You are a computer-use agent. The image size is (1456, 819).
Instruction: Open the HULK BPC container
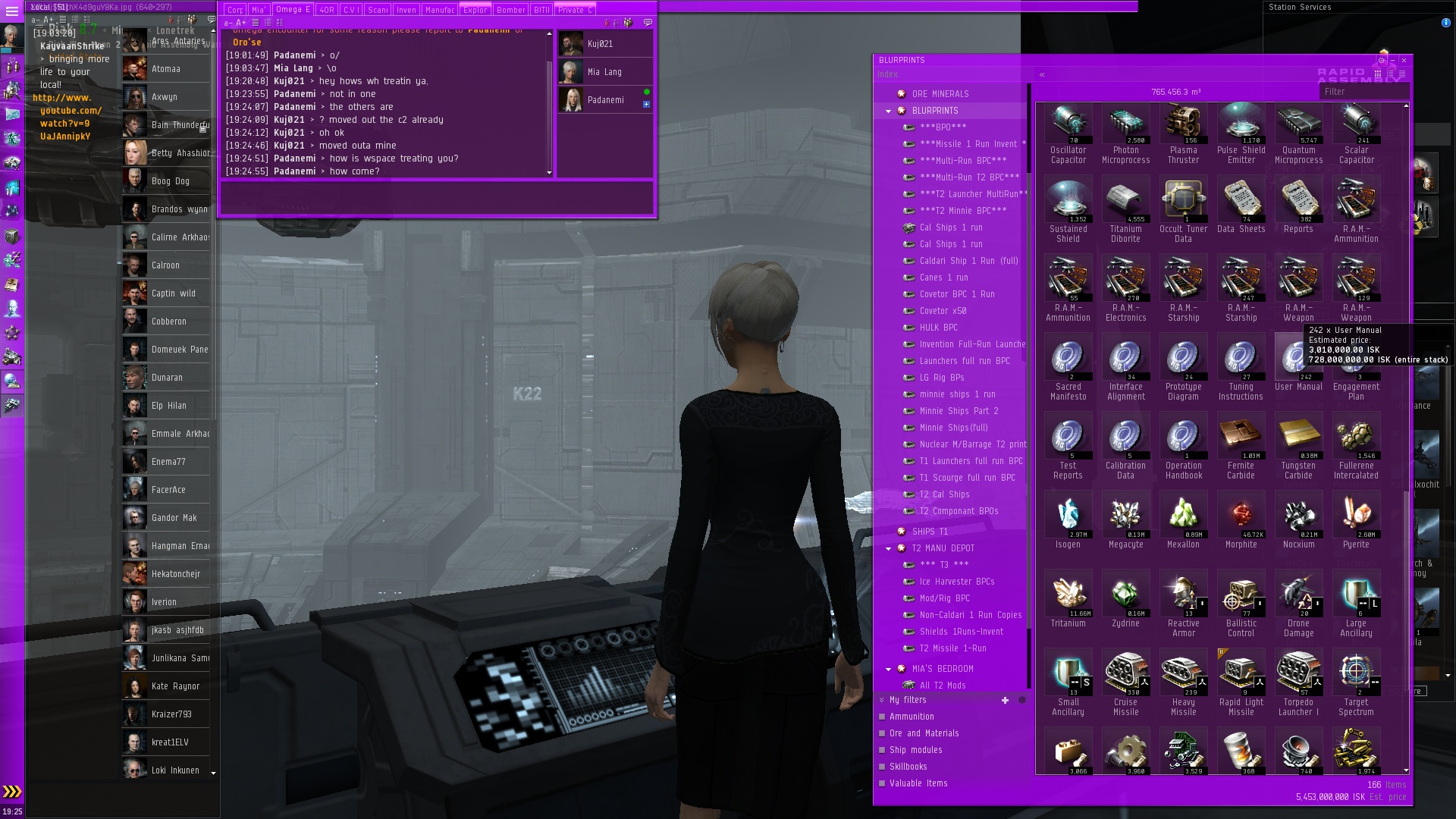click(x=938, y=328)
